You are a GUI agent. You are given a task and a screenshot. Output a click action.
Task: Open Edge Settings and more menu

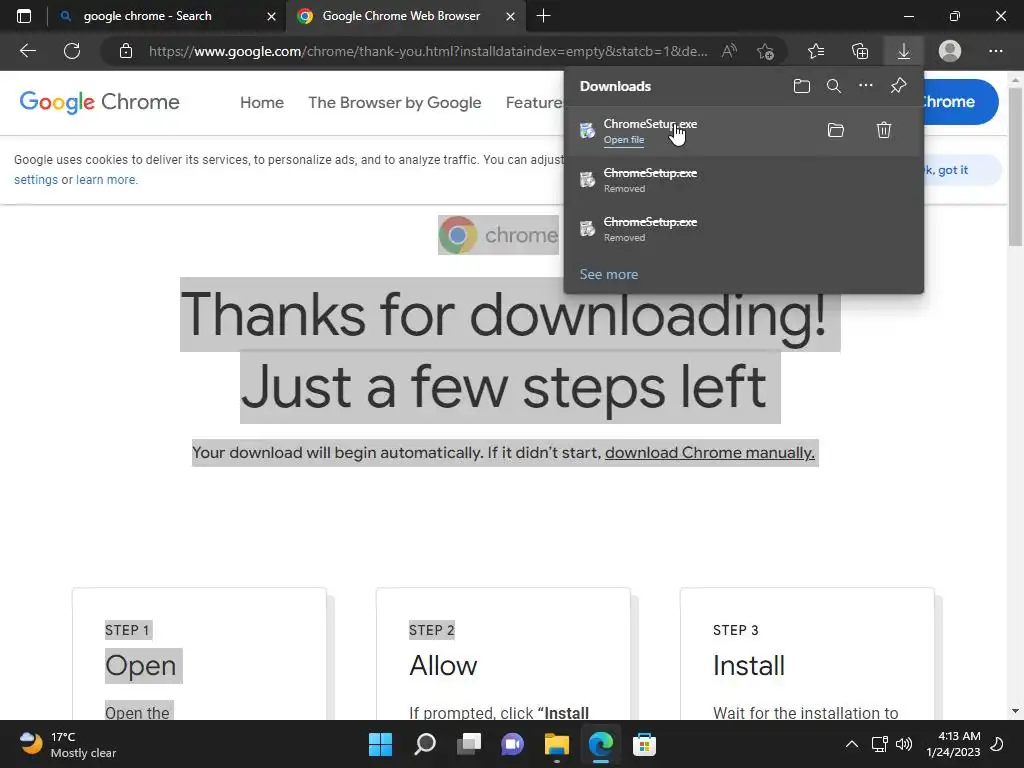coord(995,51)
